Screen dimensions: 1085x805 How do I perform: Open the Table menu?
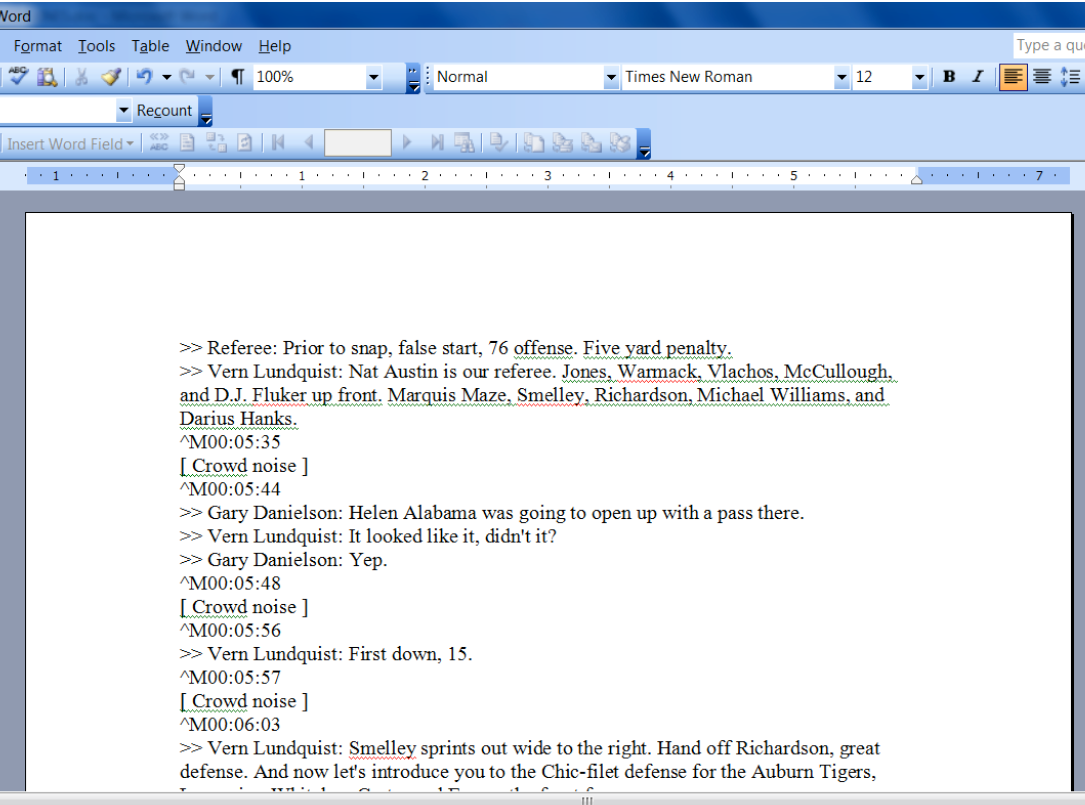click(150, 46)
